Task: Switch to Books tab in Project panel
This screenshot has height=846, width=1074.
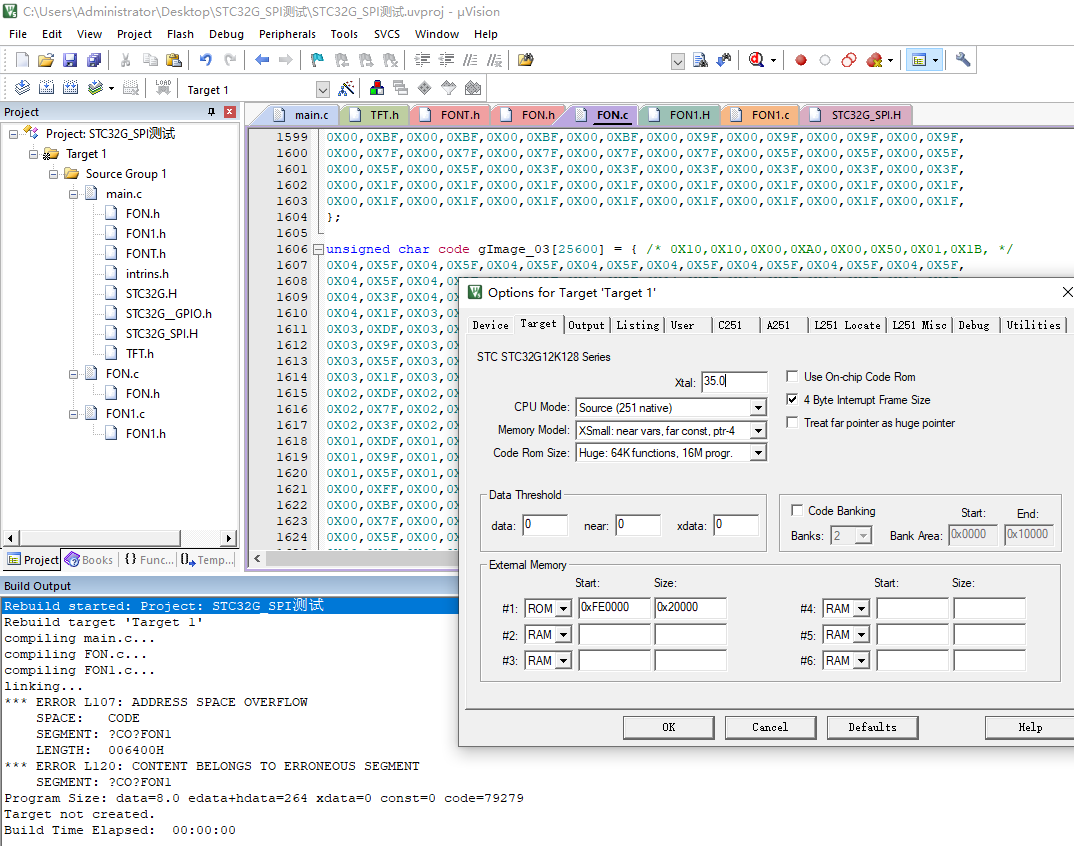Action: (90, 560)
